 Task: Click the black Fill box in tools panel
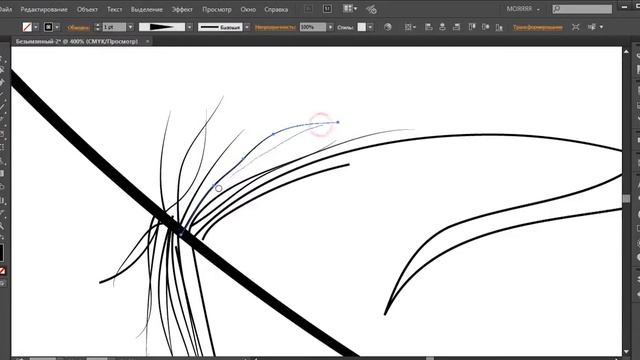(1, 253)
